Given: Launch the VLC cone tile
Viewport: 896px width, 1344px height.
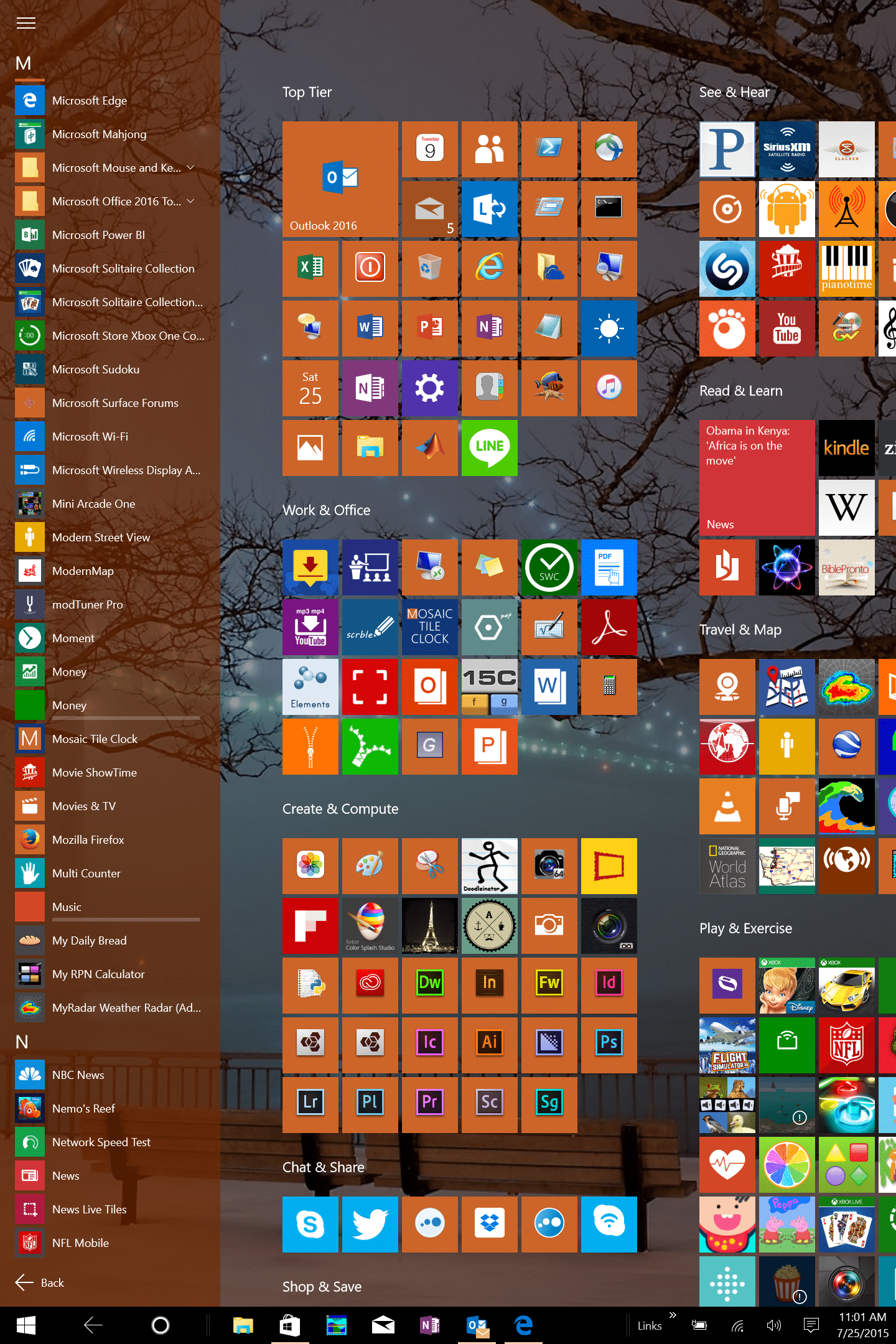Looking at the screenshot, I should point(727,806).
